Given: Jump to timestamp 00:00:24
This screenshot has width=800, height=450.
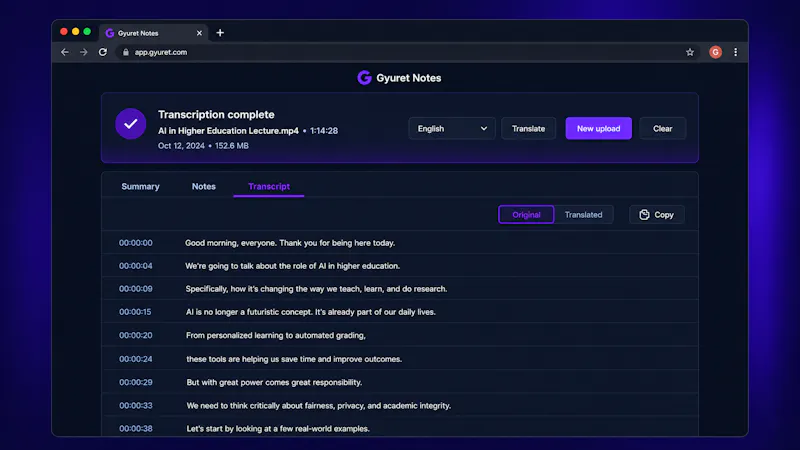Looking at the screenshot, I should 136,359.
